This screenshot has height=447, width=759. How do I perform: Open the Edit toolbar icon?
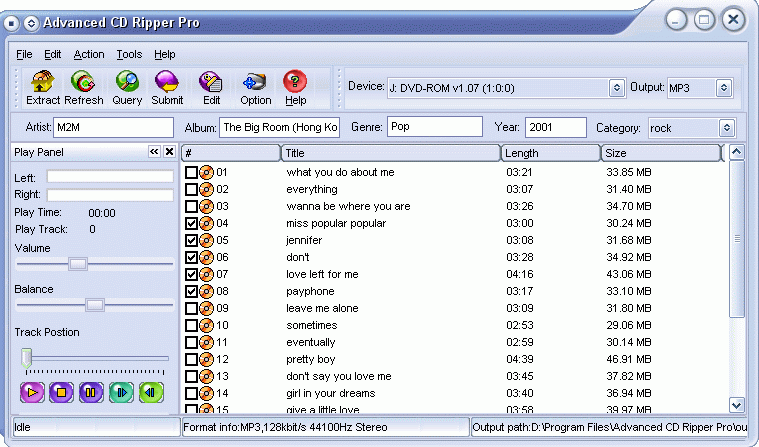pos(211,81)
